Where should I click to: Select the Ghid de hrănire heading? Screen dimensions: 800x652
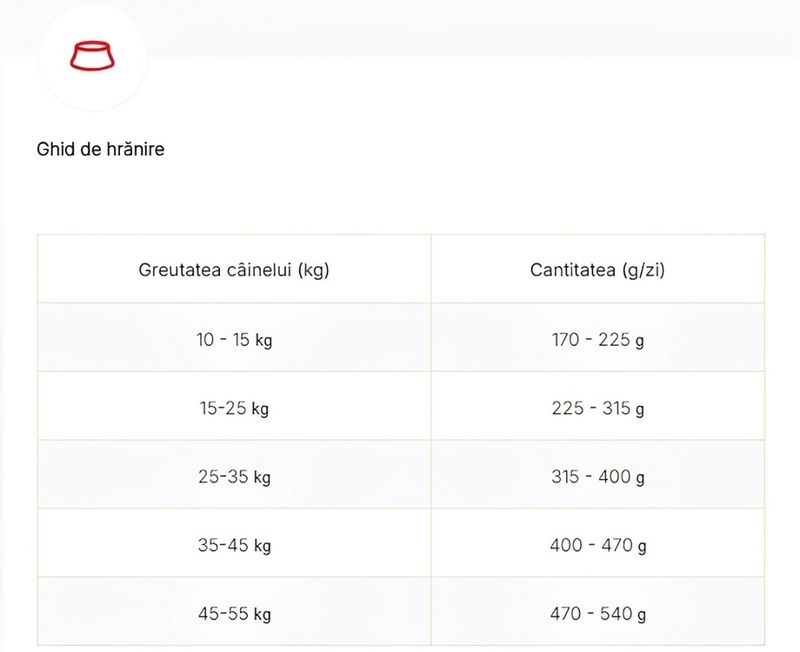pos(101,149)
